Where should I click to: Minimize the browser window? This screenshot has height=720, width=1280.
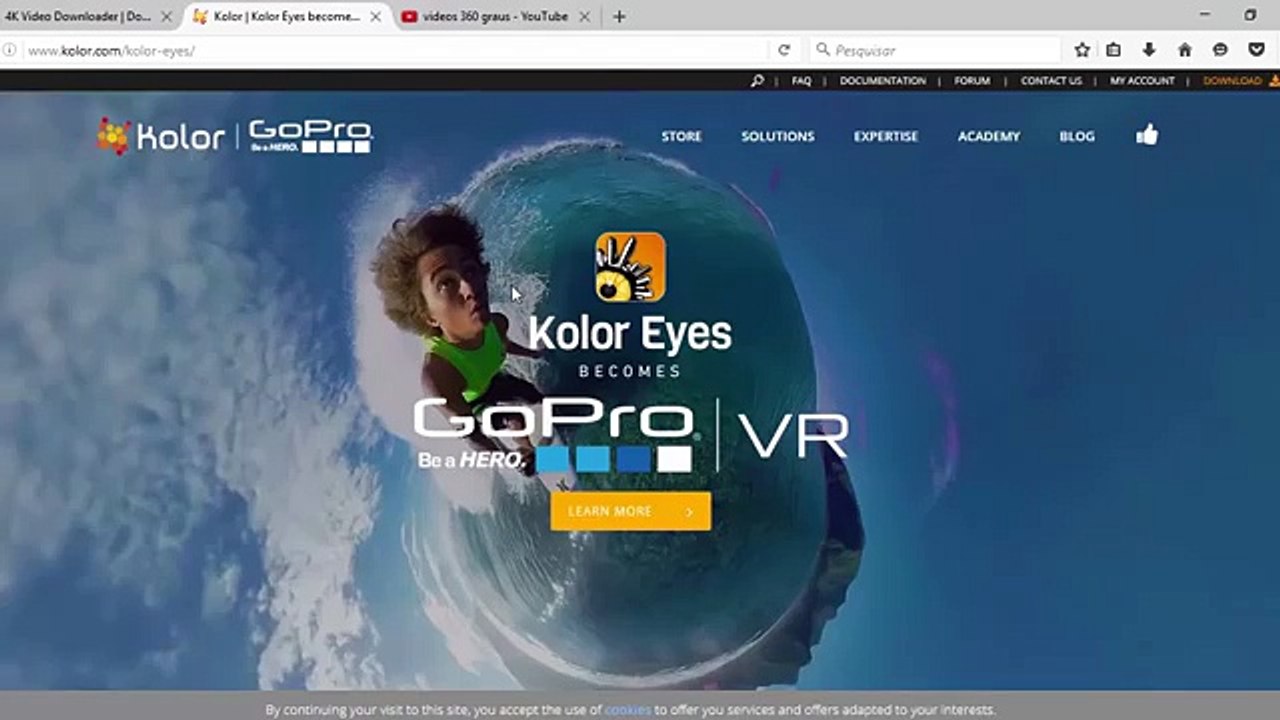[x=1205, y=15]
